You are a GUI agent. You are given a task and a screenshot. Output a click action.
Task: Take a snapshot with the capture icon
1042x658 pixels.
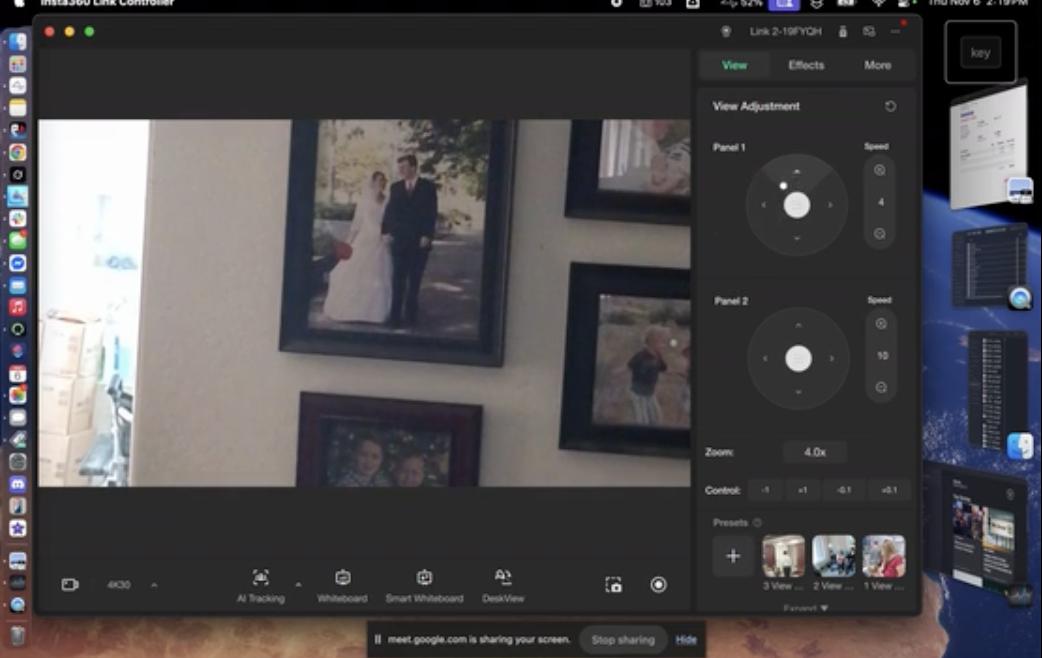[x=613, y=585]
